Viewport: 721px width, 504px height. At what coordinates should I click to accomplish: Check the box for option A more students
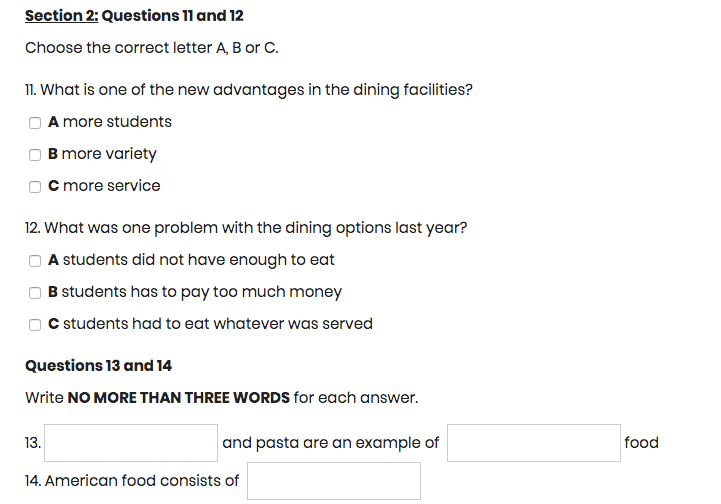(35, 123)
